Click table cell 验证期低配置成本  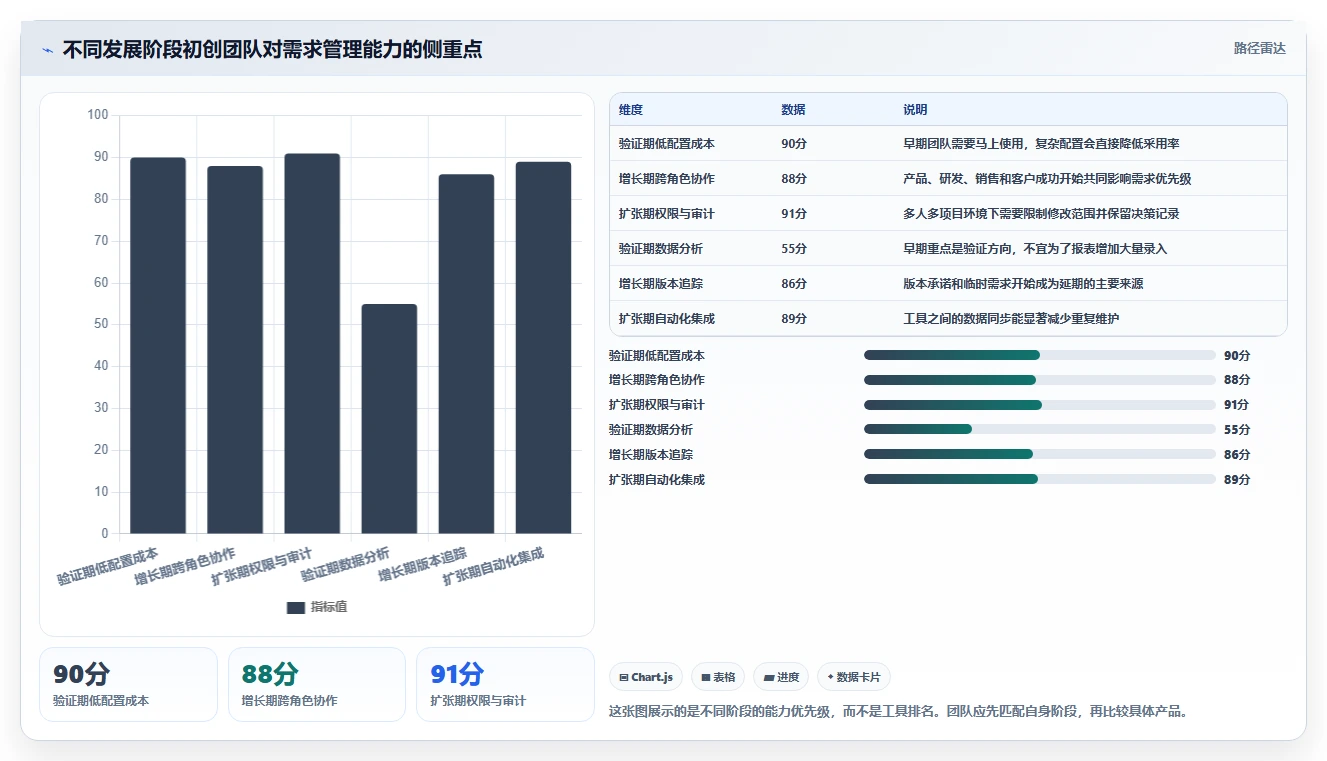pyautogui.click(x=667, y=144)
